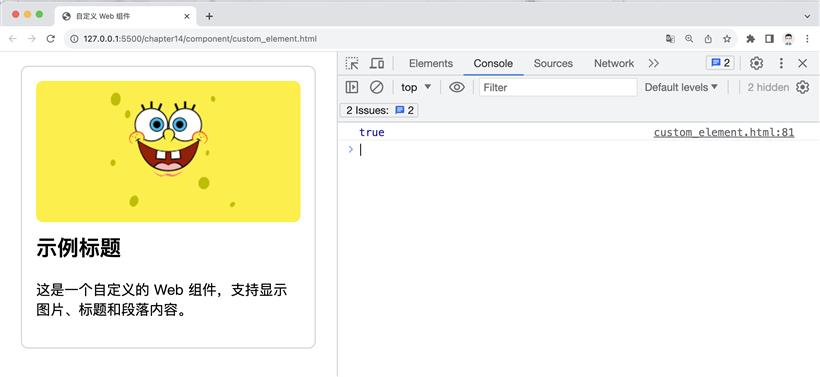Viewport: 820px width, 377px height.
Task: Switch to the Sources tab
Action: (553, 63)
